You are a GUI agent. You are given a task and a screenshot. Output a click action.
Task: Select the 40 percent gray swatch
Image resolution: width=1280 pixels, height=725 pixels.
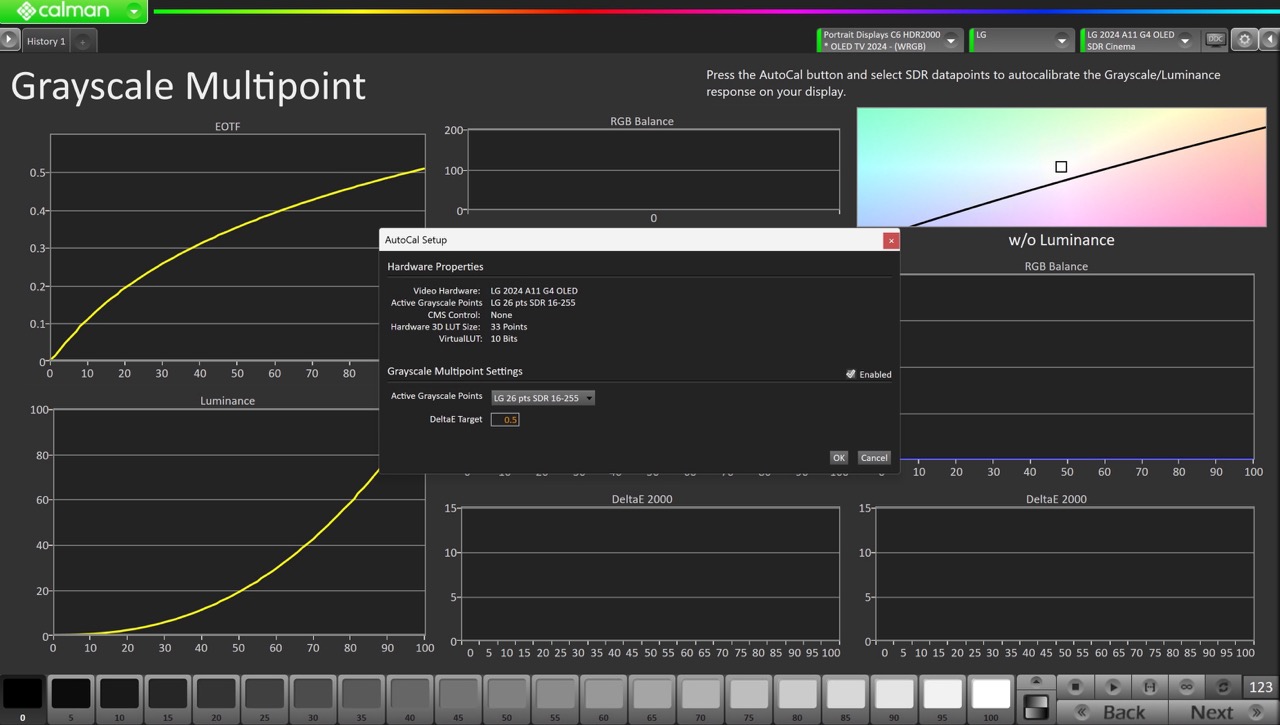click(x=410, y=697)
